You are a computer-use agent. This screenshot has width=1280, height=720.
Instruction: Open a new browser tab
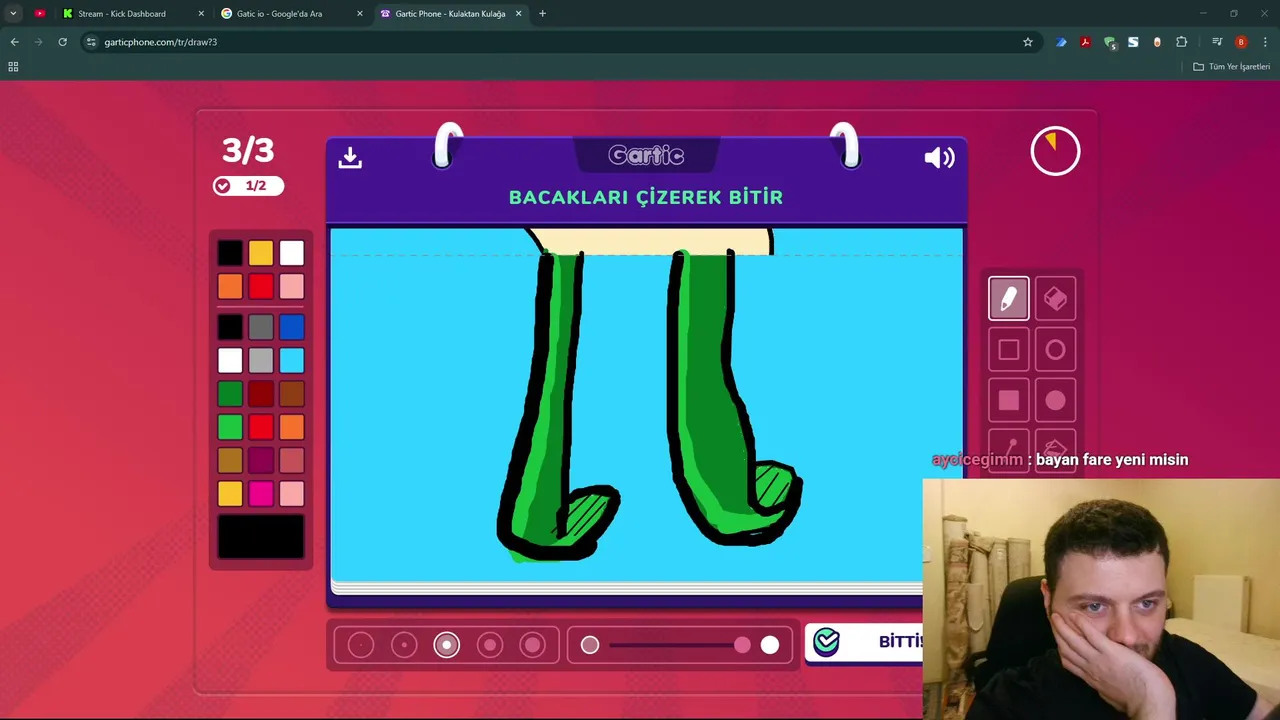click(542, 14)
